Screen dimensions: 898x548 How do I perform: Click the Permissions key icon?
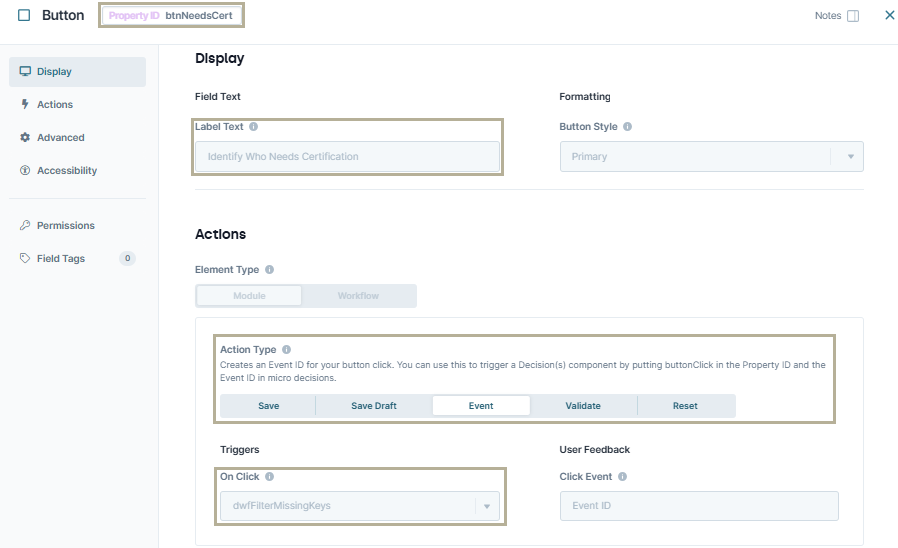[x=25, y=225]
